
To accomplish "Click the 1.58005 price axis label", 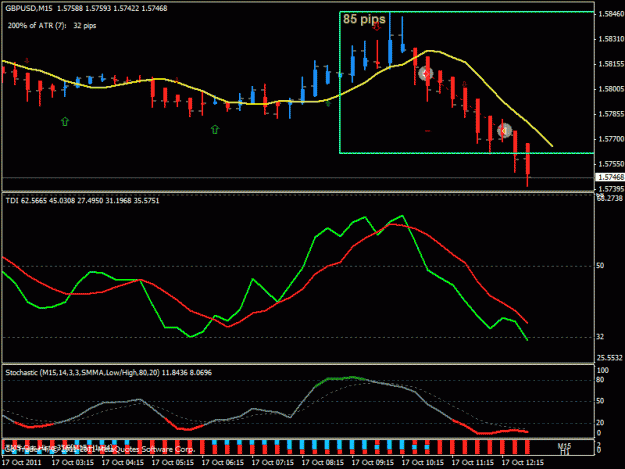I will (x=611, y=89).
